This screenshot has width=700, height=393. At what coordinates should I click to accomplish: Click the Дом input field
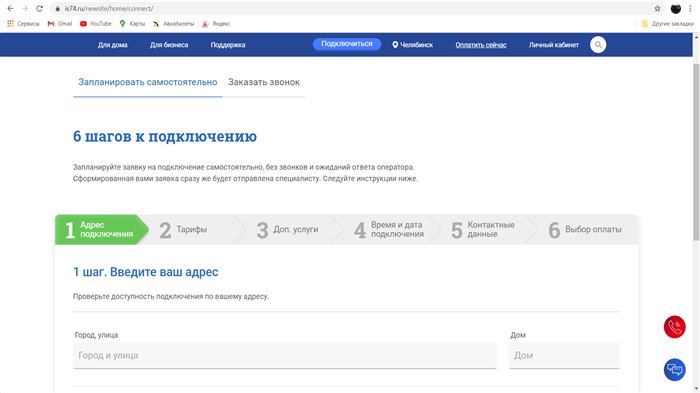point(564,355)
